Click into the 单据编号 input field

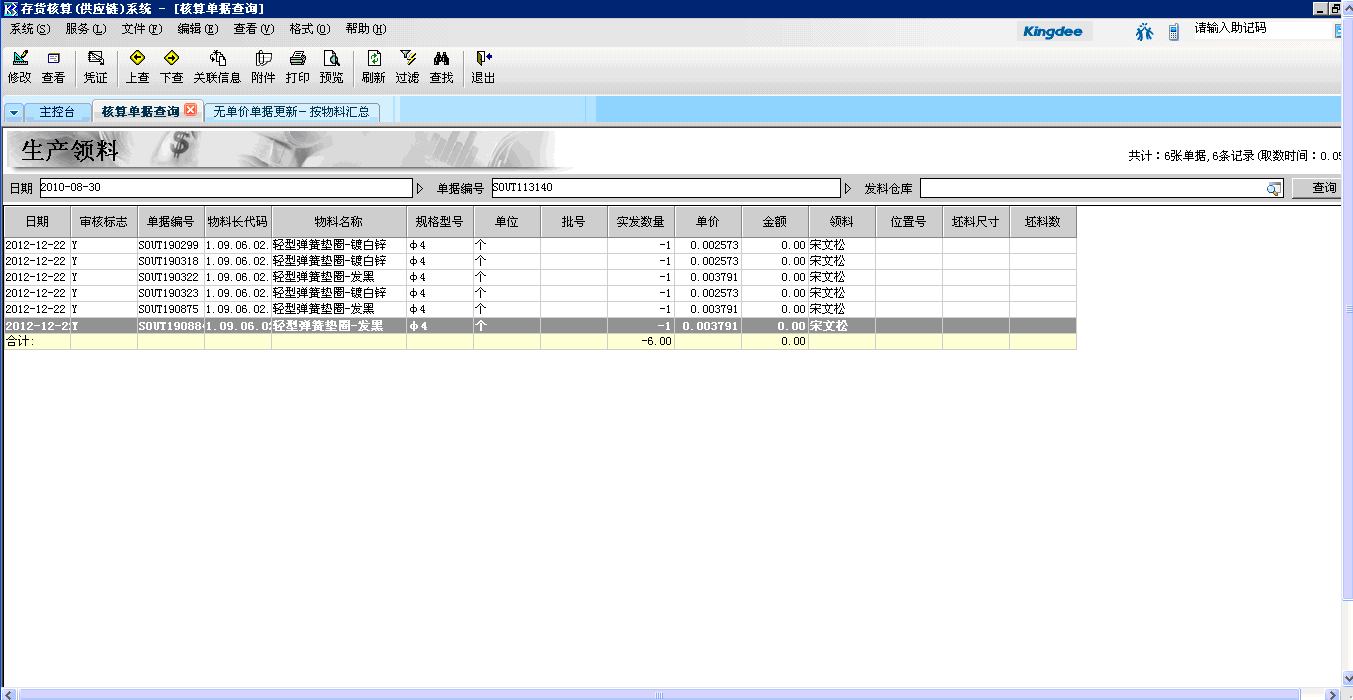[665, 188]
